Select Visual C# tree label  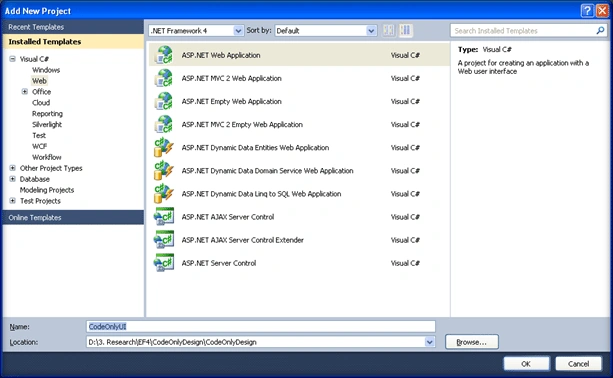coord(34,59)
